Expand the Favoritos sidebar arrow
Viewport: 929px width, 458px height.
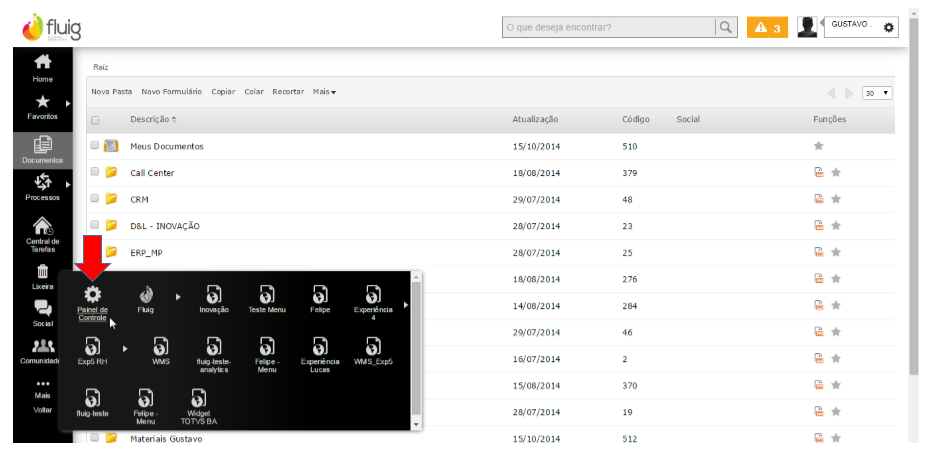[68, 104]
